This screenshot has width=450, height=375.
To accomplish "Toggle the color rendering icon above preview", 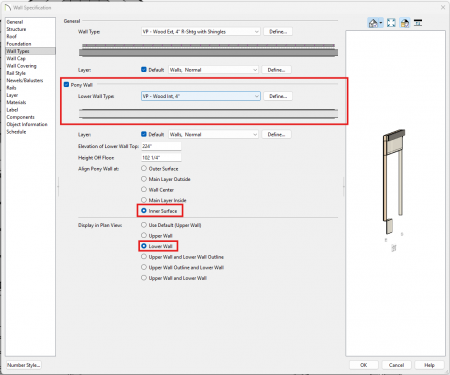I will (x=405, y=23).
